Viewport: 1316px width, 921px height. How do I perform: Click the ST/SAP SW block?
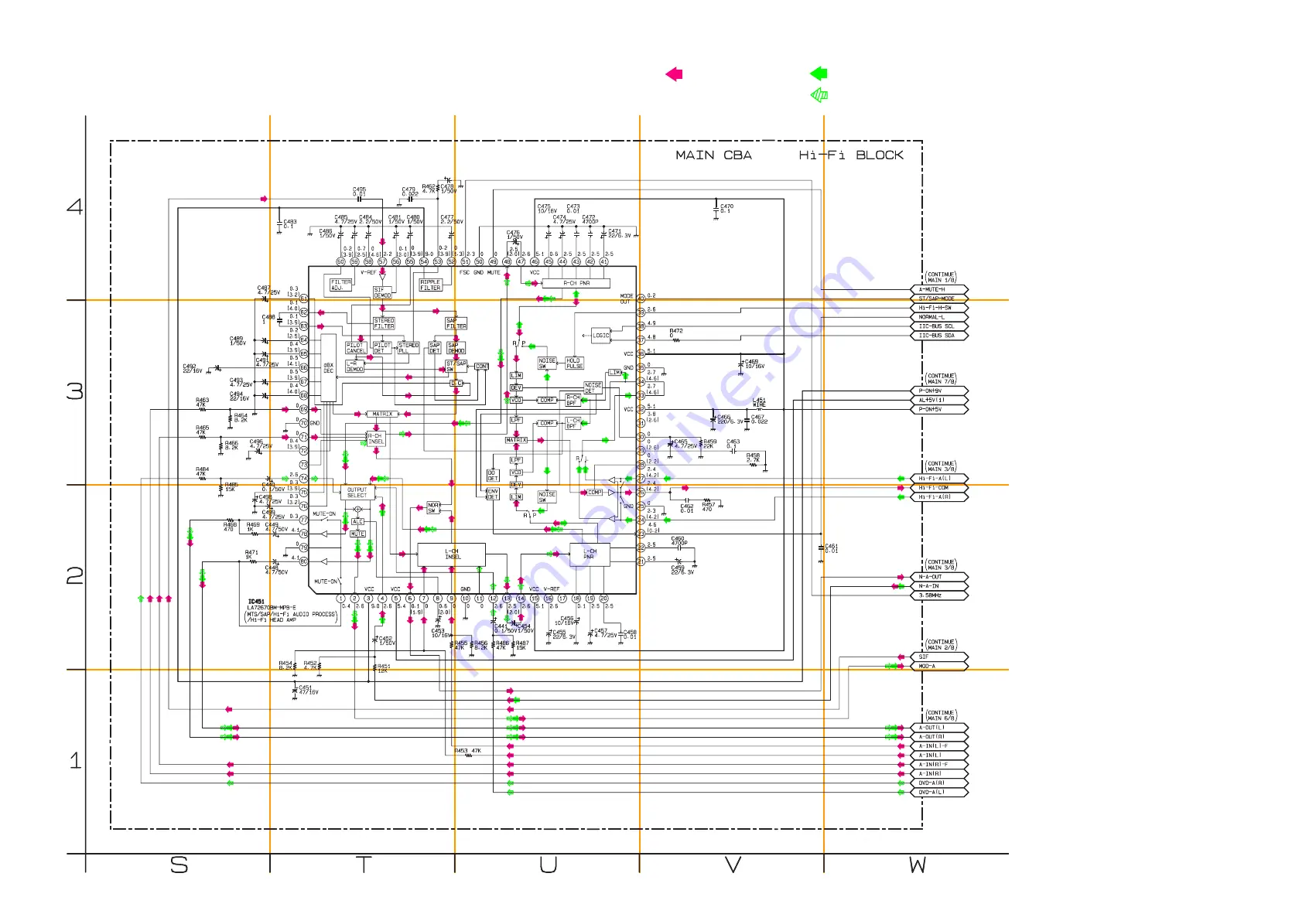[456, 366]
